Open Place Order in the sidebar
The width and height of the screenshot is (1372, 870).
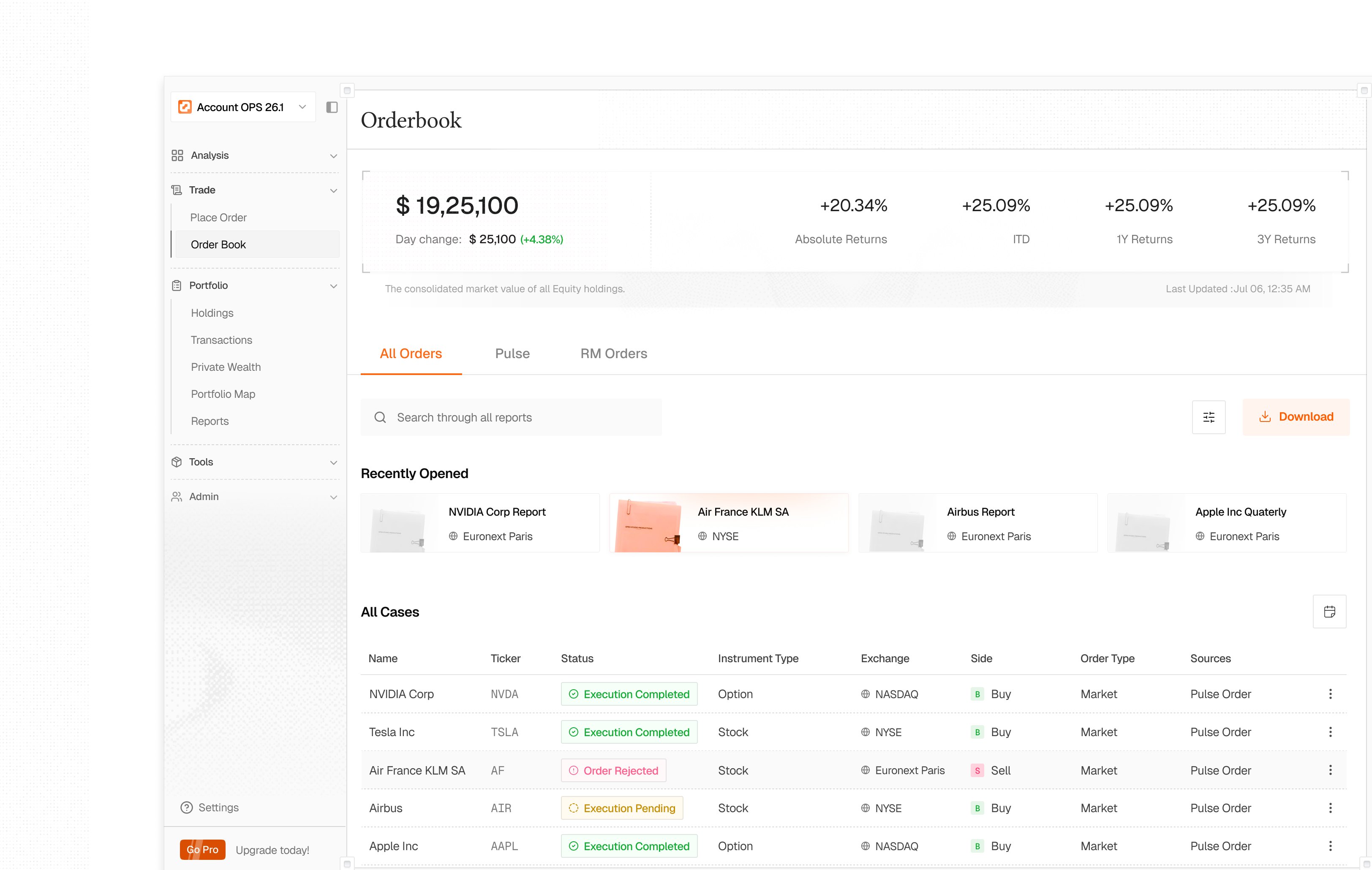[218, 217]
